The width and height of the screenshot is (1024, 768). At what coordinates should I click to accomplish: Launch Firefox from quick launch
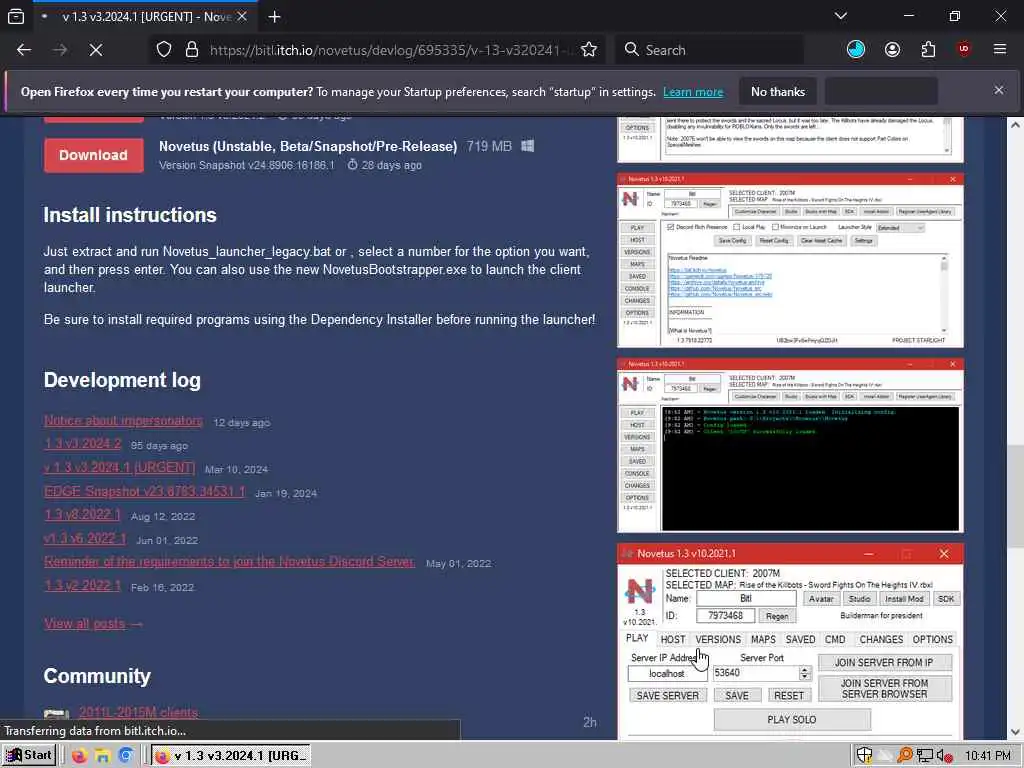point(79,756)
